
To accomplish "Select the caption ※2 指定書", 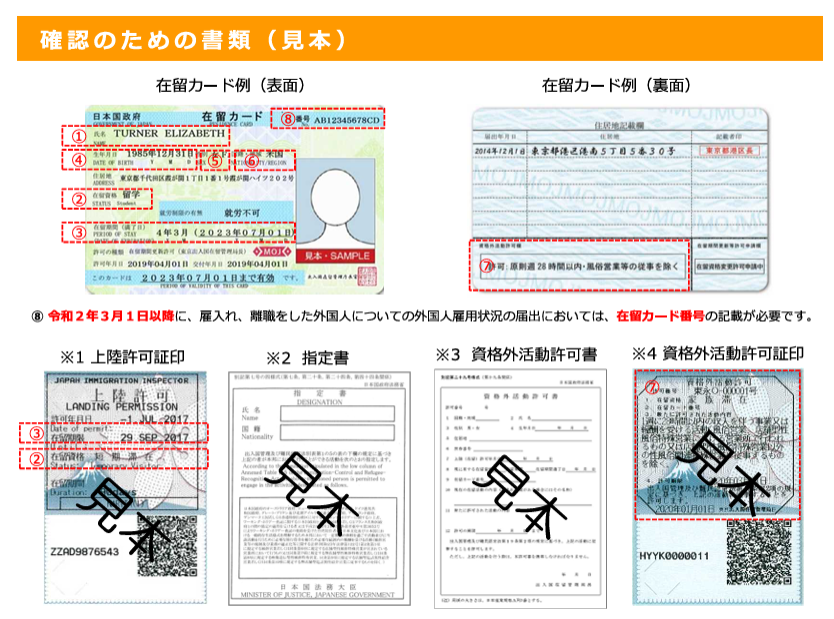I will [x=307, y=358].
